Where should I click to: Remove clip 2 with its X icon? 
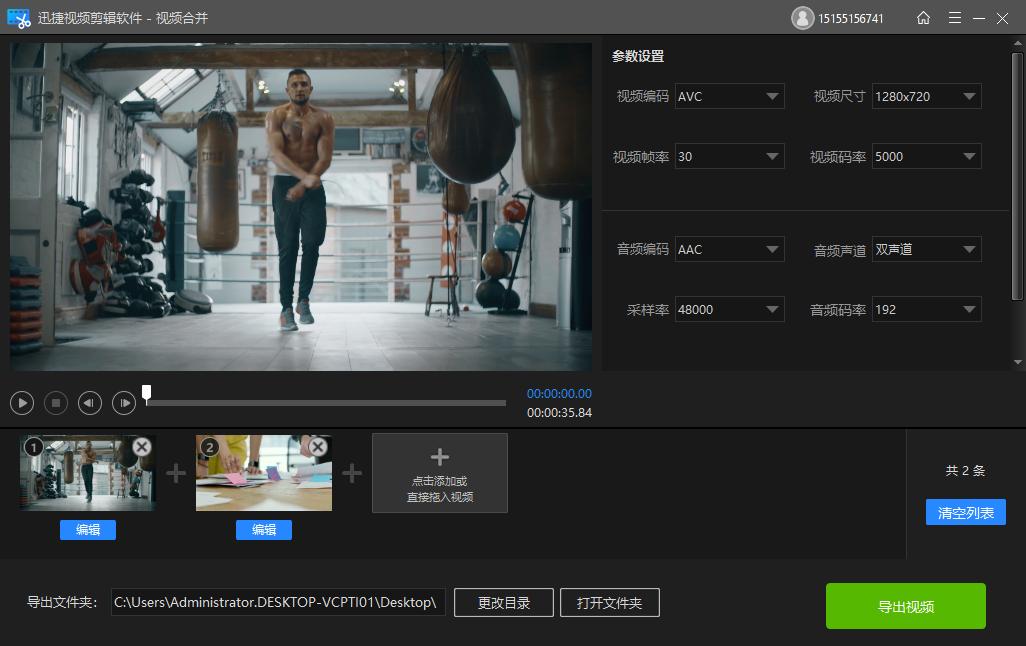(318, 447)
